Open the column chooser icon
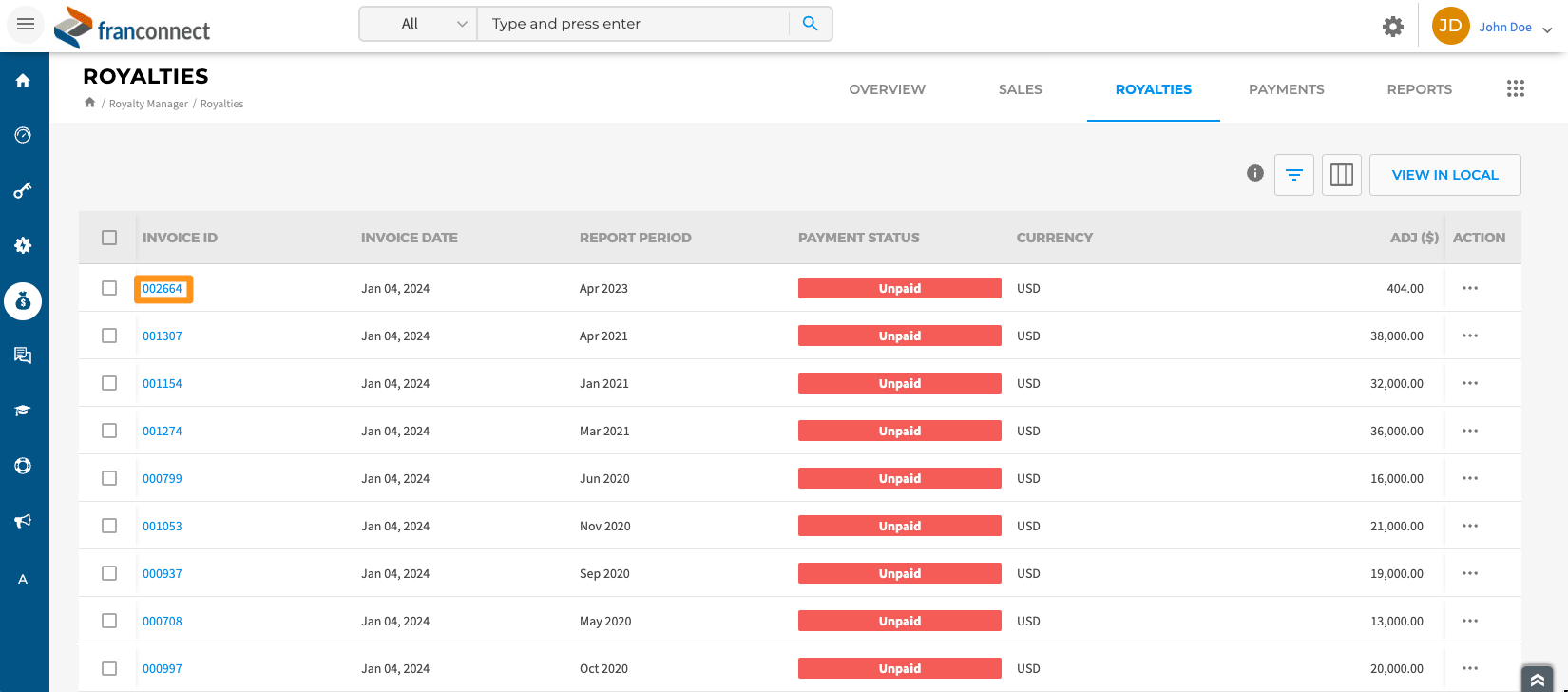Screen dimensions: 1568x692 click(x=1342, y=175)
